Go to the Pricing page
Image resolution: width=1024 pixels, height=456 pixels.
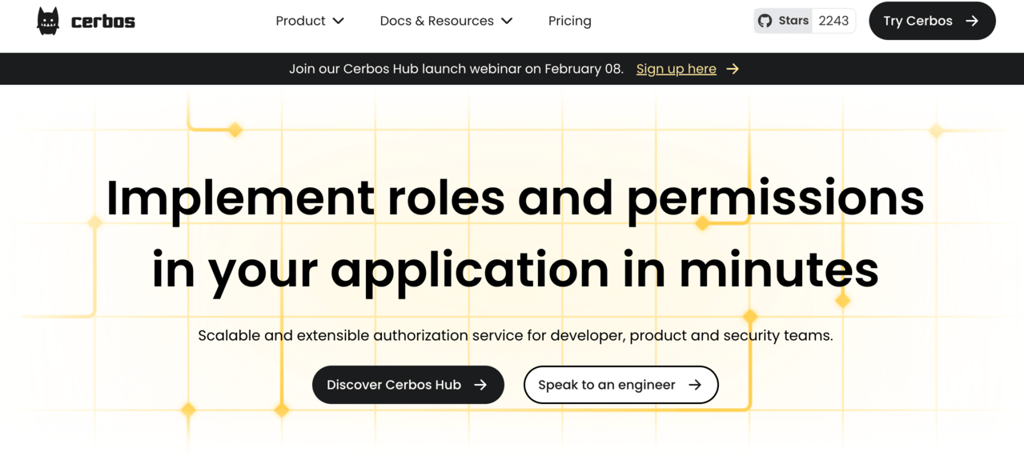pyautogui.click(x=569, y=21)
